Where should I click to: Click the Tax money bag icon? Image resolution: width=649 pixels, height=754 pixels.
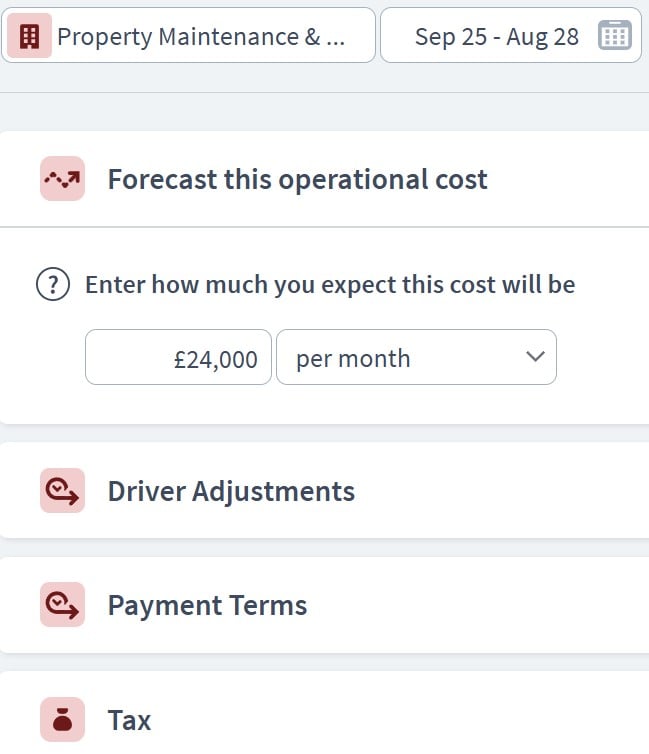62,720
